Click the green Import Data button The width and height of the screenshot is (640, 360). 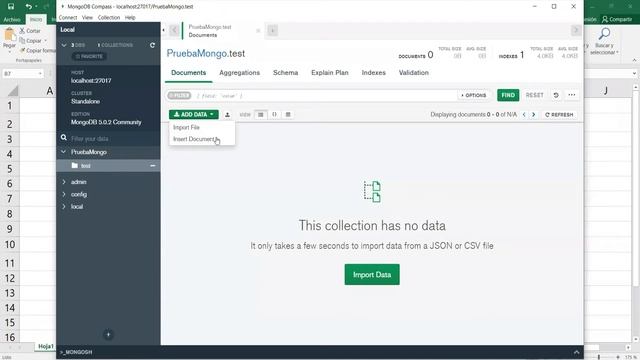[372, 275]
